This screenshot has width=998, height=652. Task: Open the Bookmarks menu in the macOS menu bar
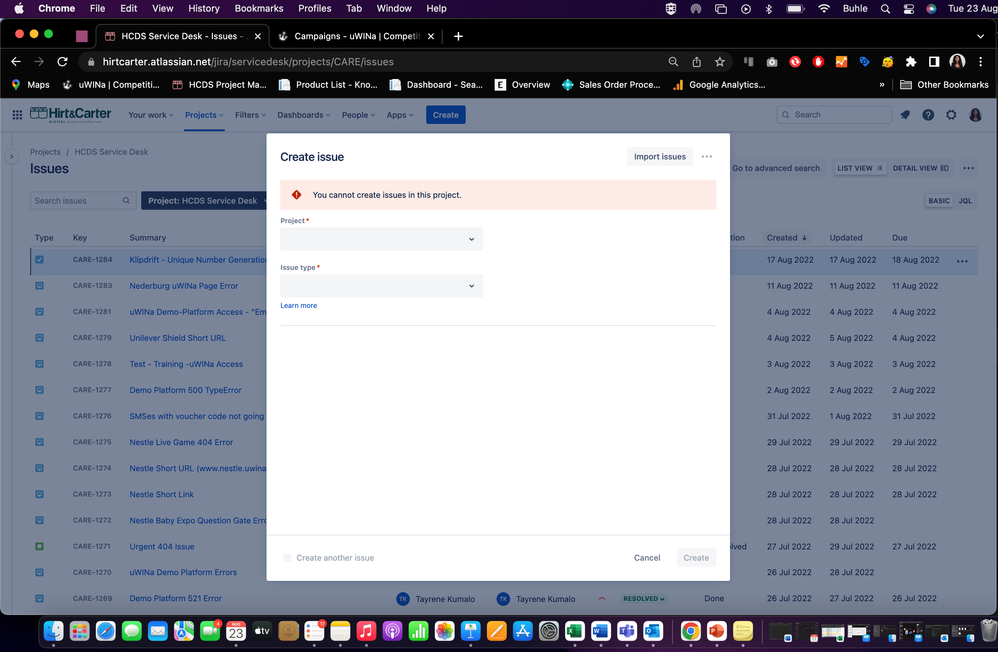pyautogui.click(x=258, y=8)
